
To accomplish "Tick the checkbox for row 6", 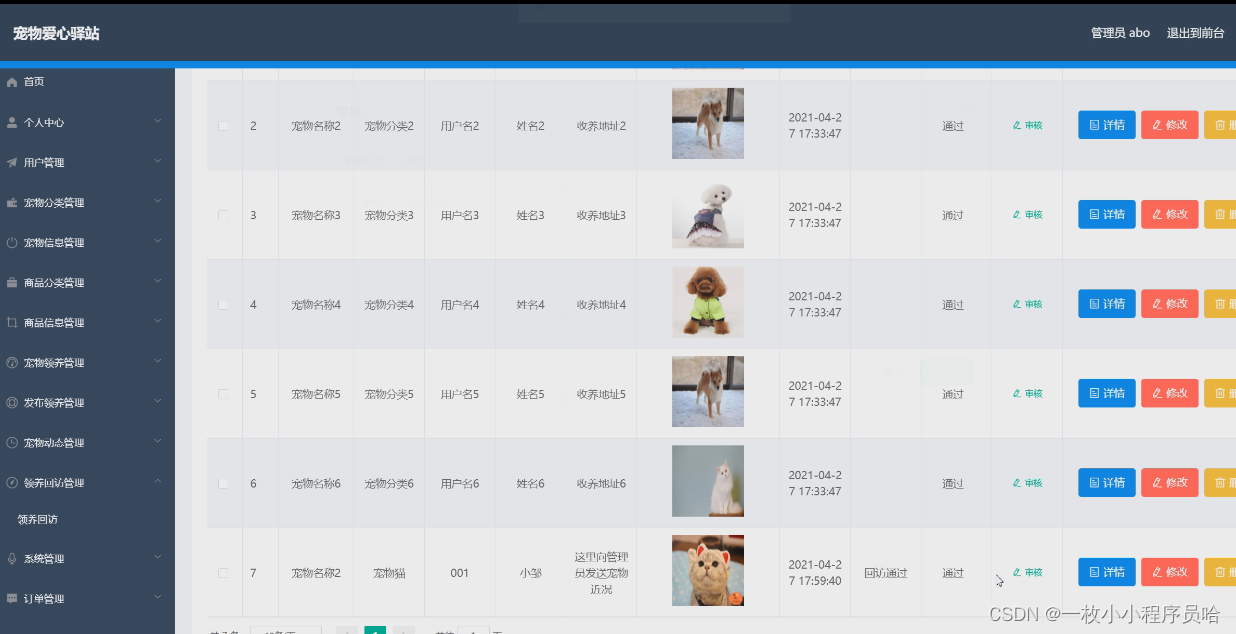I will point(223,483).
